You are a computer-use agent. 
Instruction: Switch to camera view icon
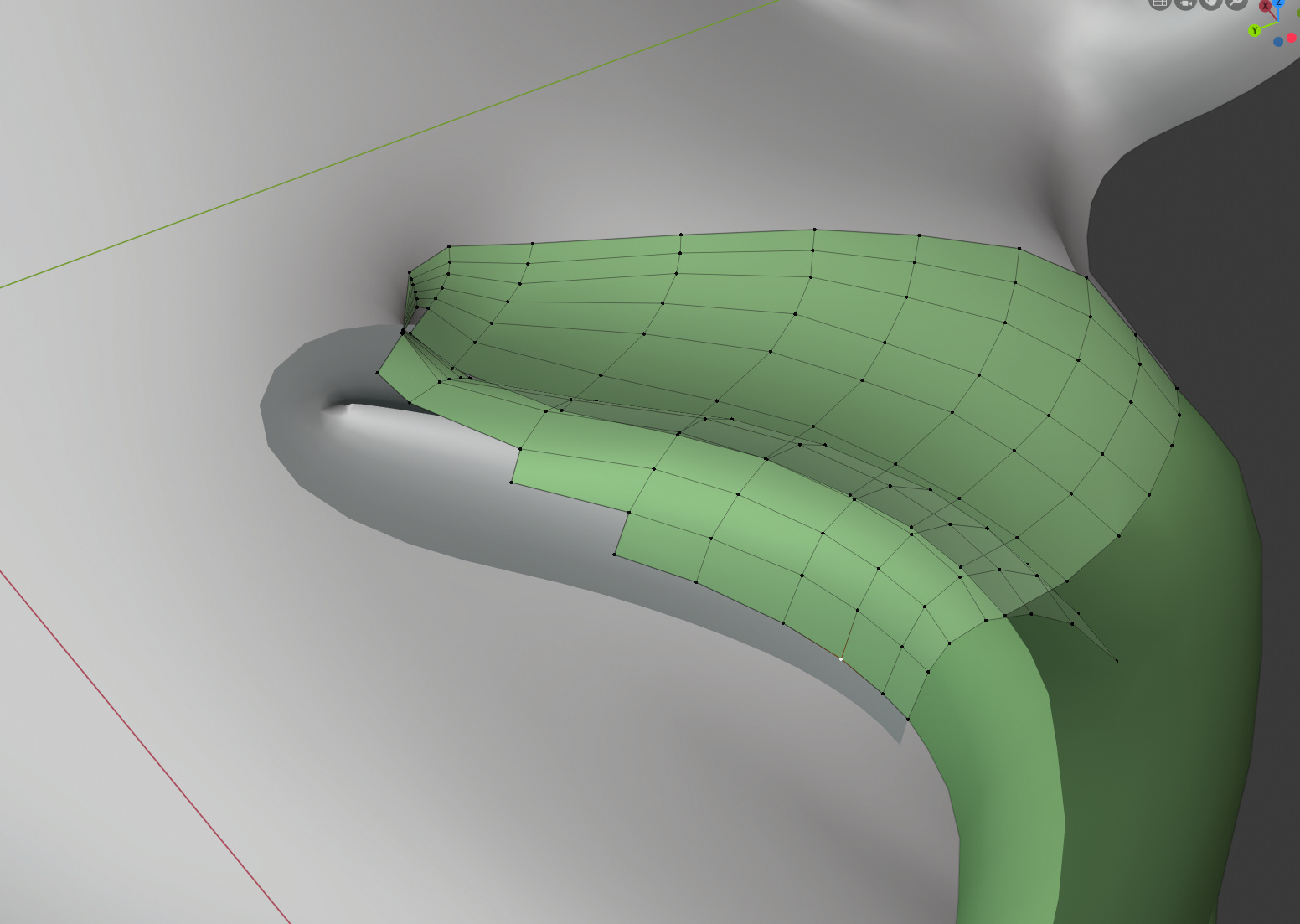[x=1185, y=3]
